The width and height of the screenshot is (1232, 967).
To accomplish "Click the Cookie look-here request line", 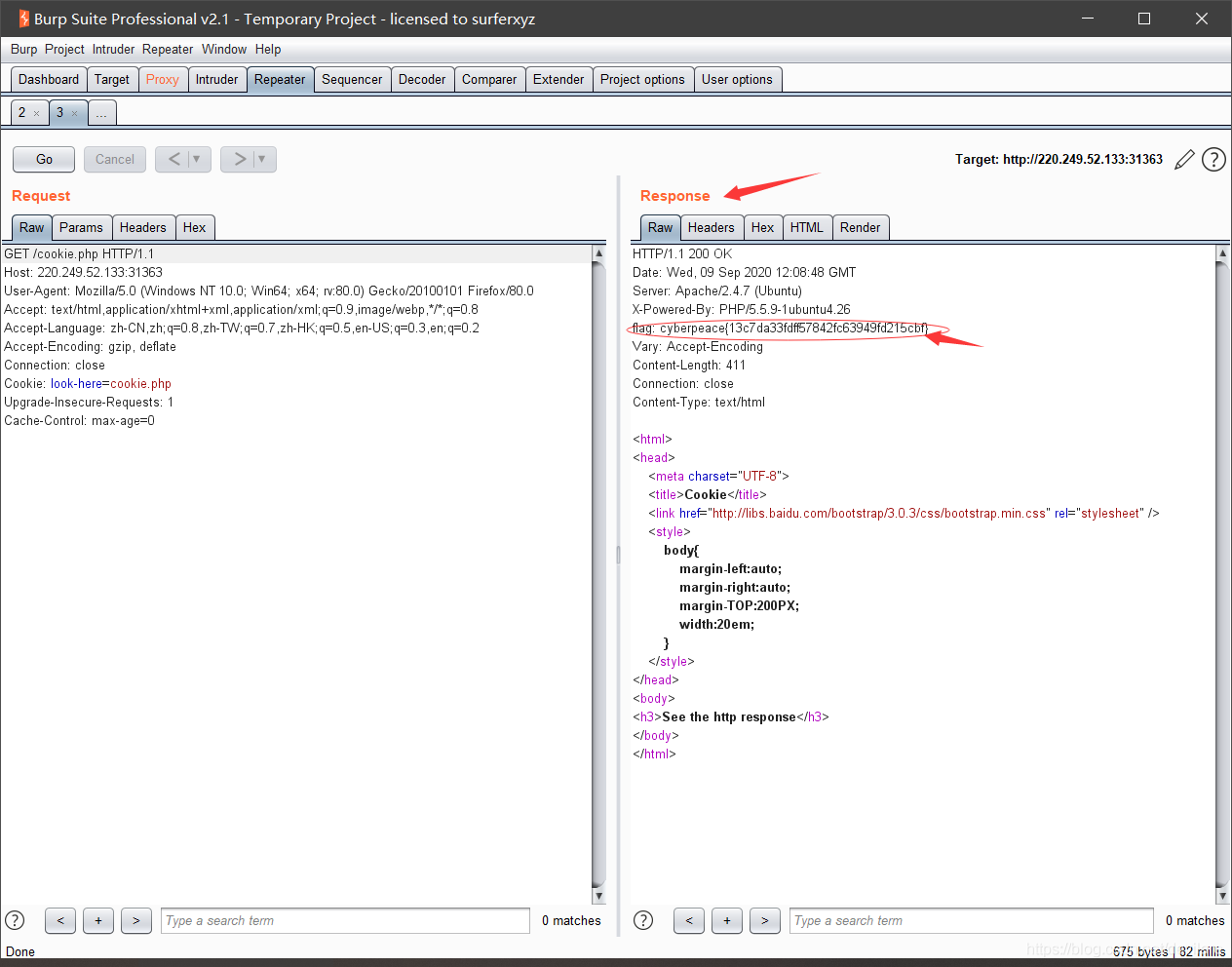I will pos(88,384).
